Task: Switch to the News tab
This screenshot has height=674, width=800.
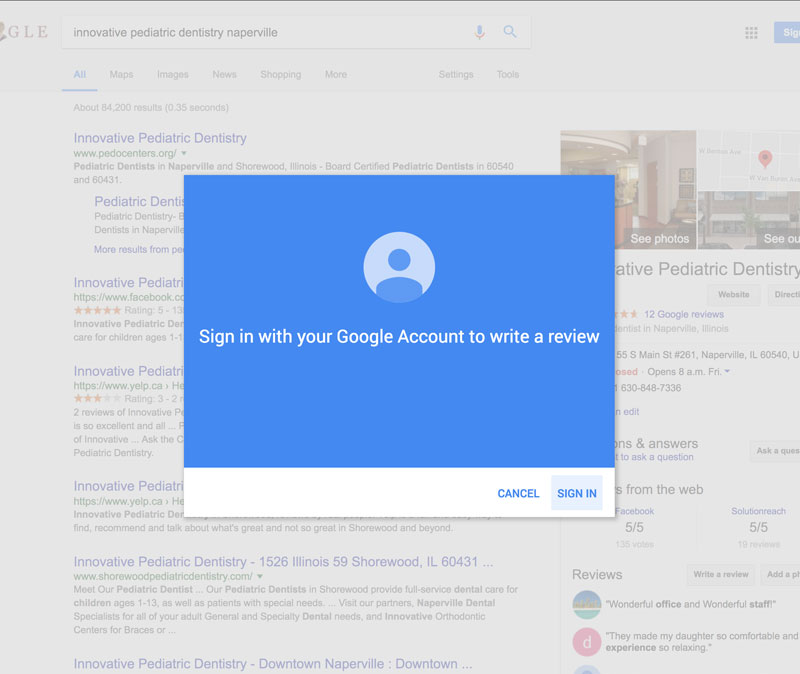Action: [224, 74]
